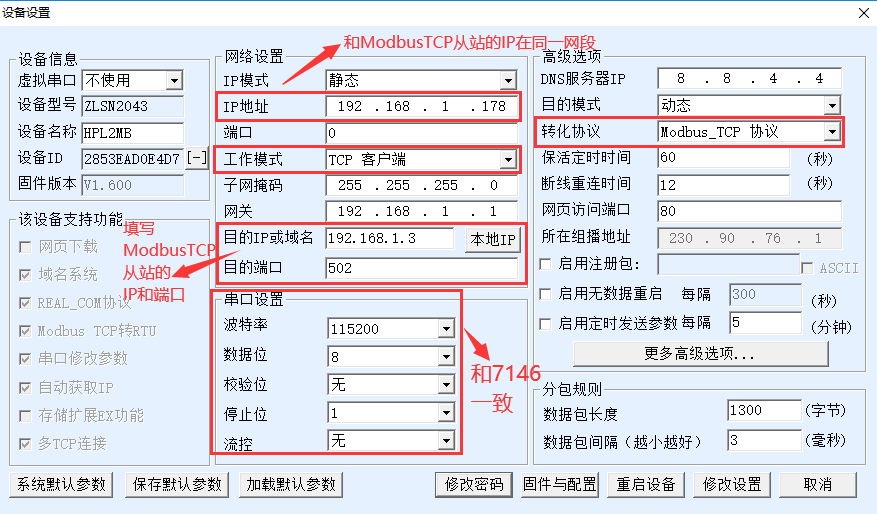
Task: Open the 目的模式 dropdown
Action: tap(831, 105)
